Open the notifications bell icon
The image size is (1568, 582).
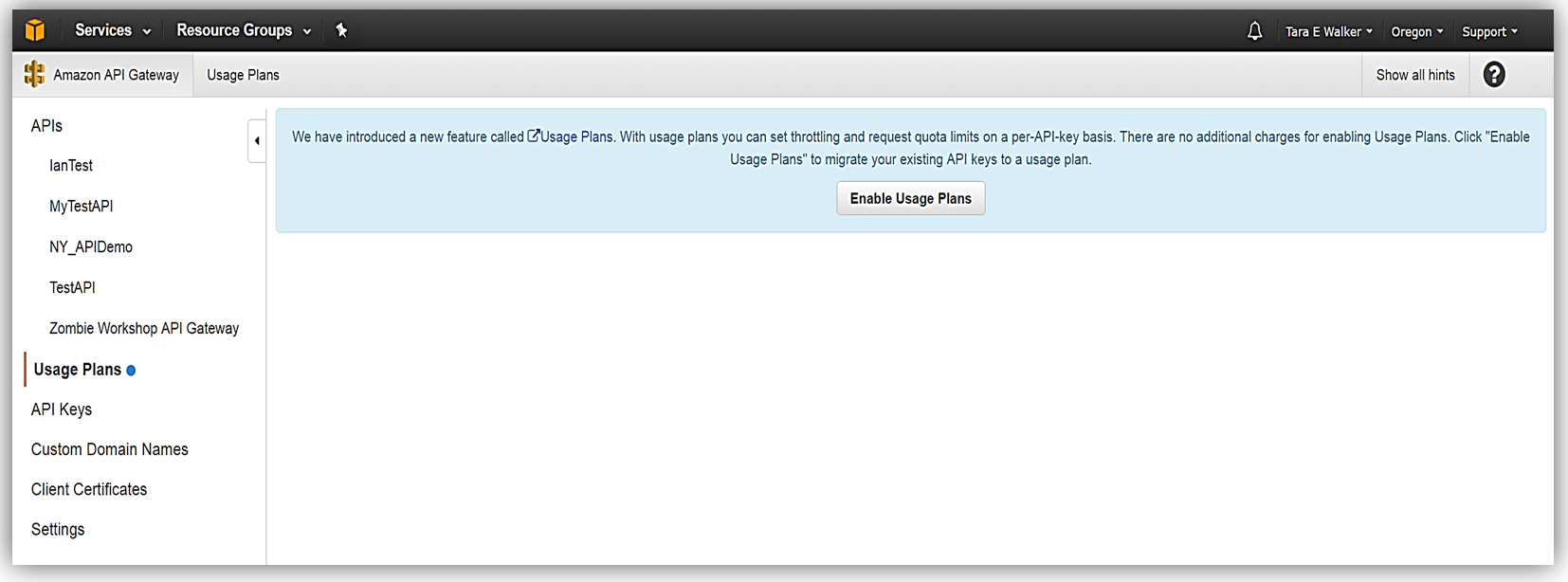coord(1254,31)
